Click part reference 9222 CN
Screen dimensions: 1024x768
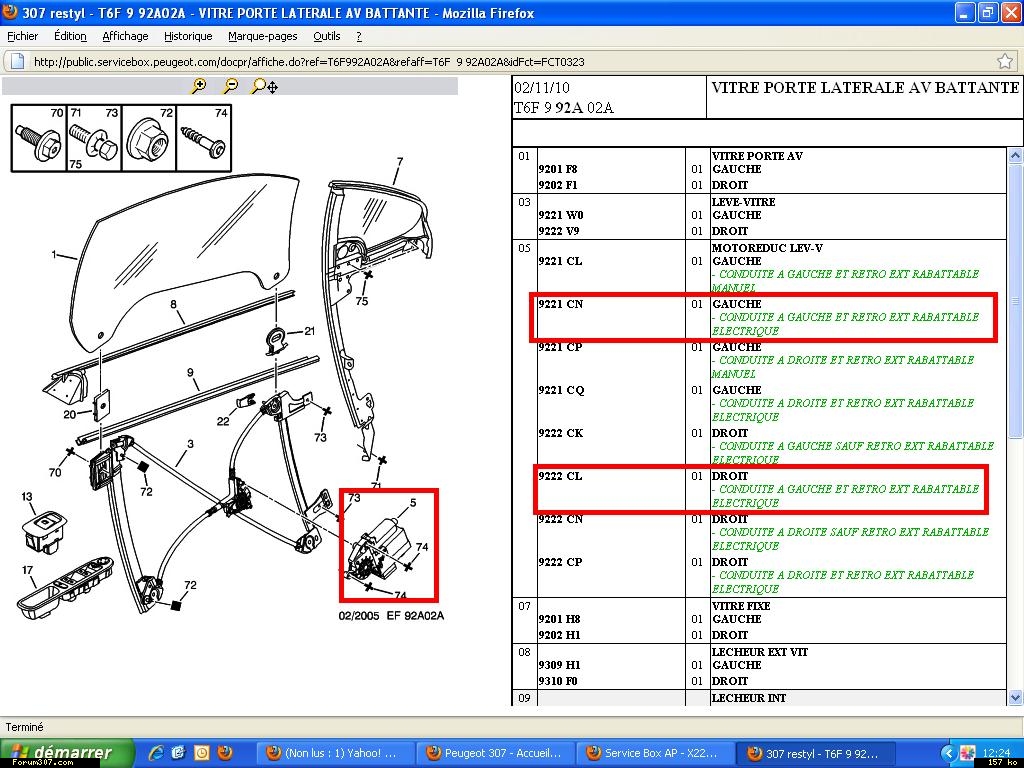pos(560,520)
